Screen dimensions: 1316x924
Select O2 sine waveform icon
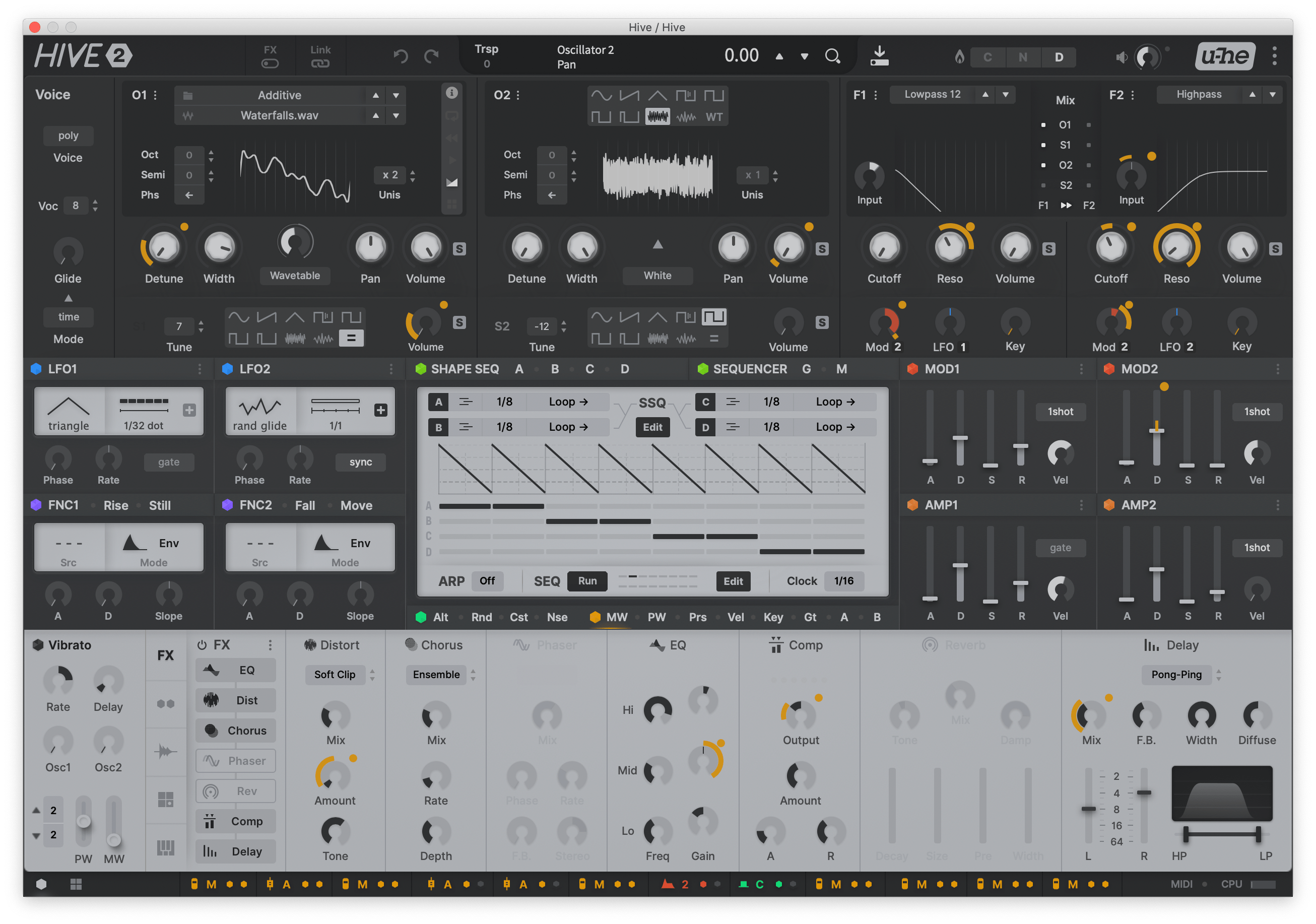coord(601,95)
